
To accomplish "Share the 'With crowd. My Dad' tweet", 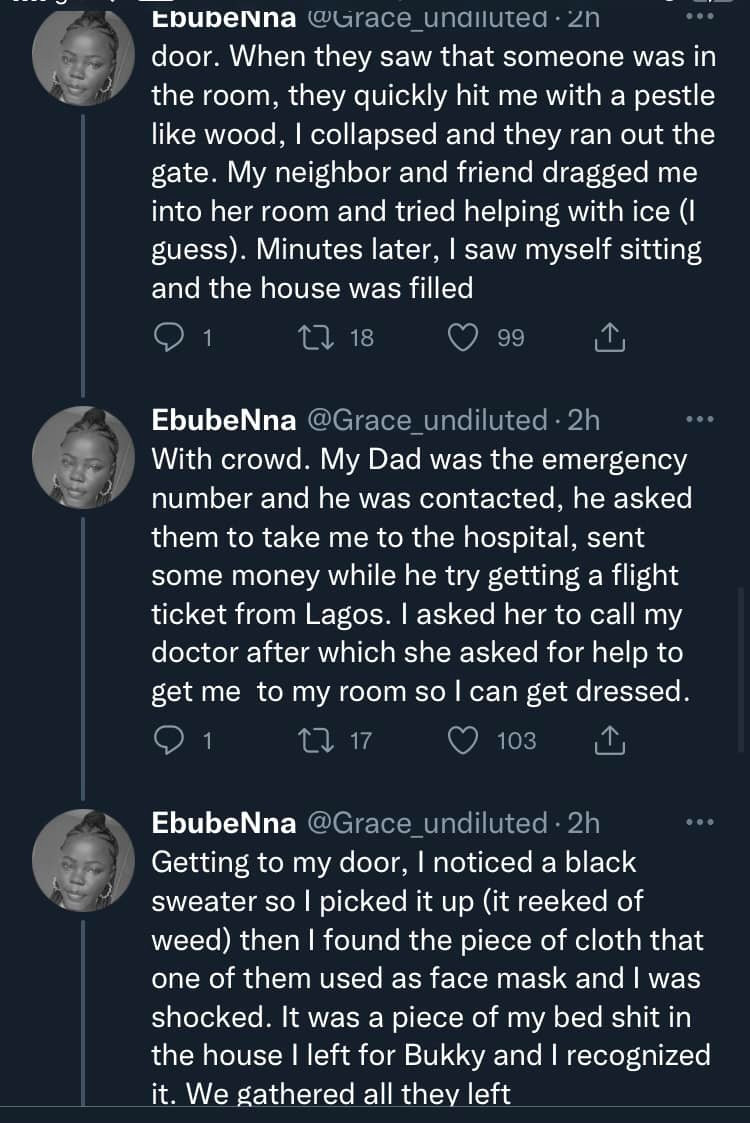I will click(610, 741).
